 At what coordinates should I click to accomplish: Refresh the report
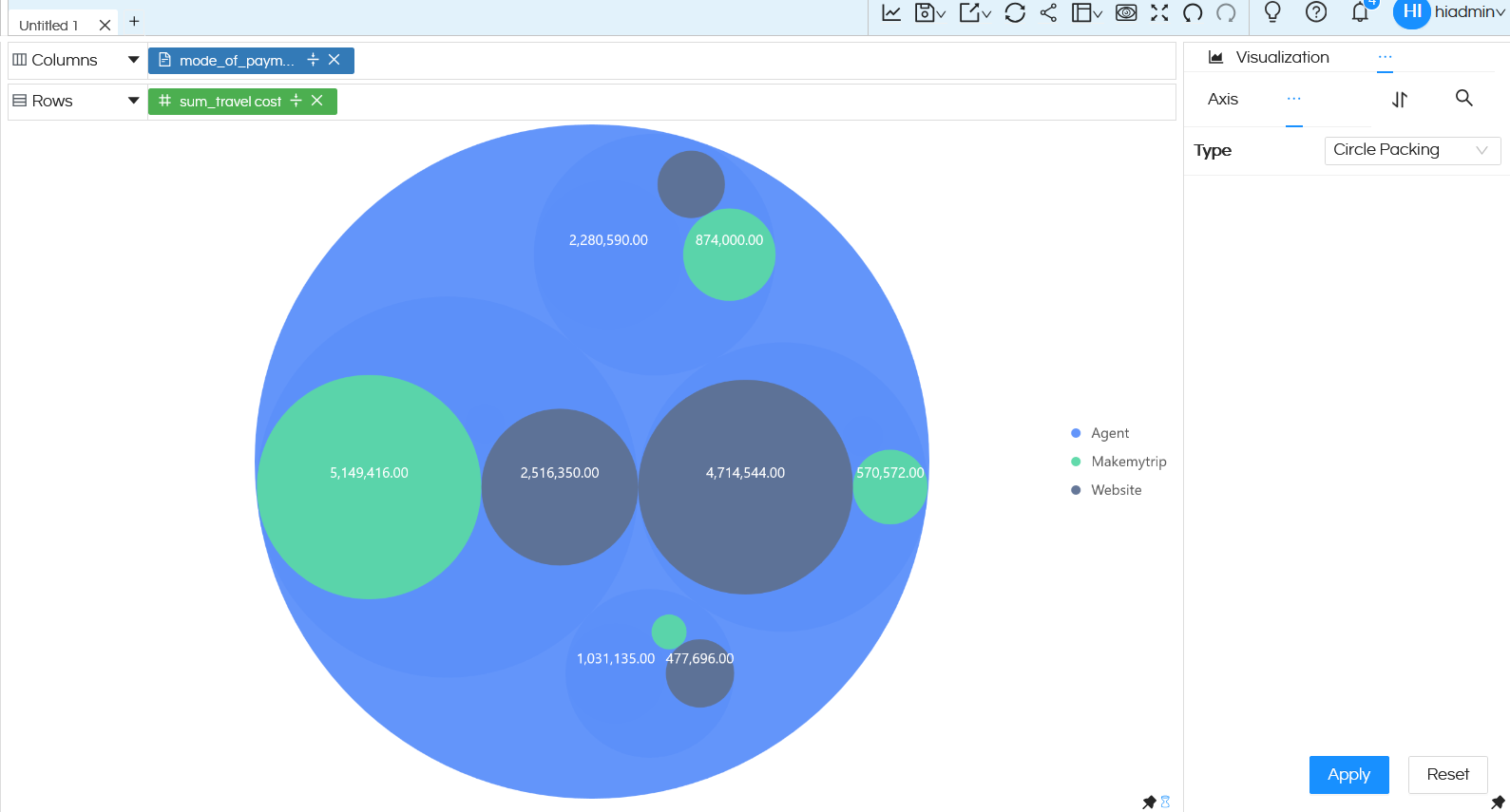point(1015,13)
